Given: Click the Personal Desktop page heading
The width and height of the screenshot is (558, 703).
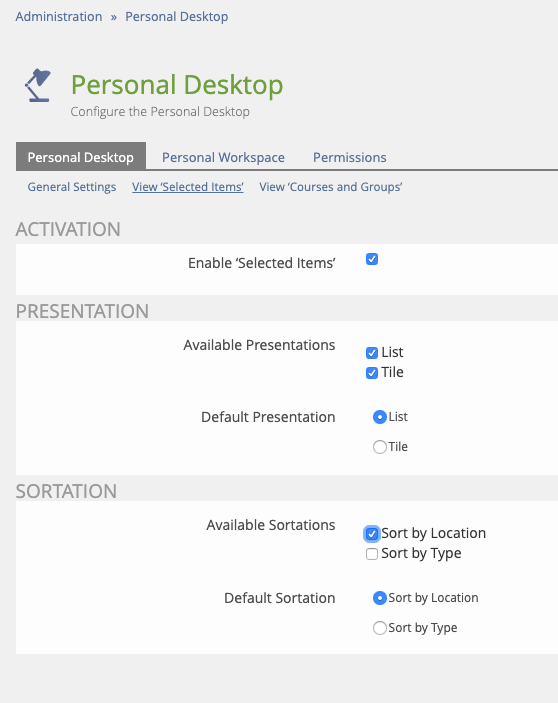Looking at the screenshot, I should point(177,85).
